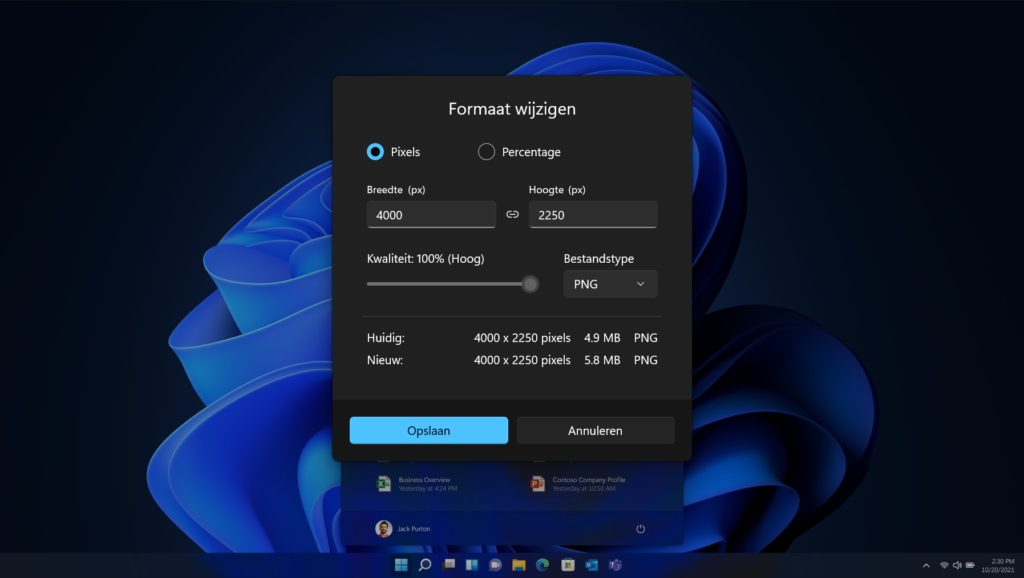Click the Wi-Fi tray icon
Screen dimensions: 1024x578
(944, 566)
